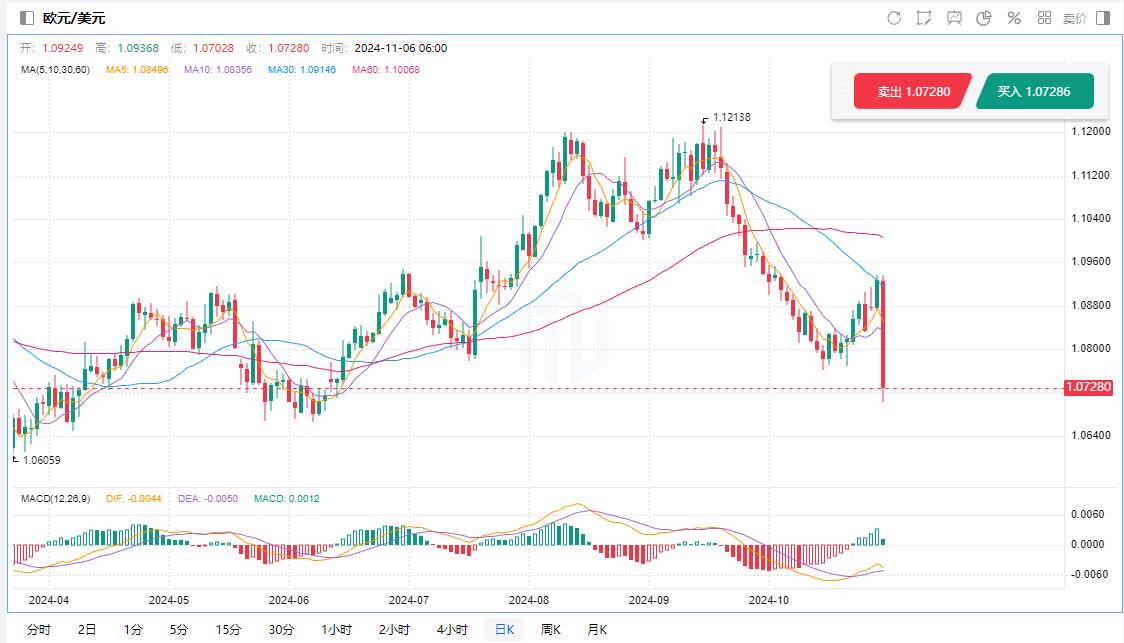Click the 1.12138 high price label
The image size is (1124, 643).
coord(731,117)
